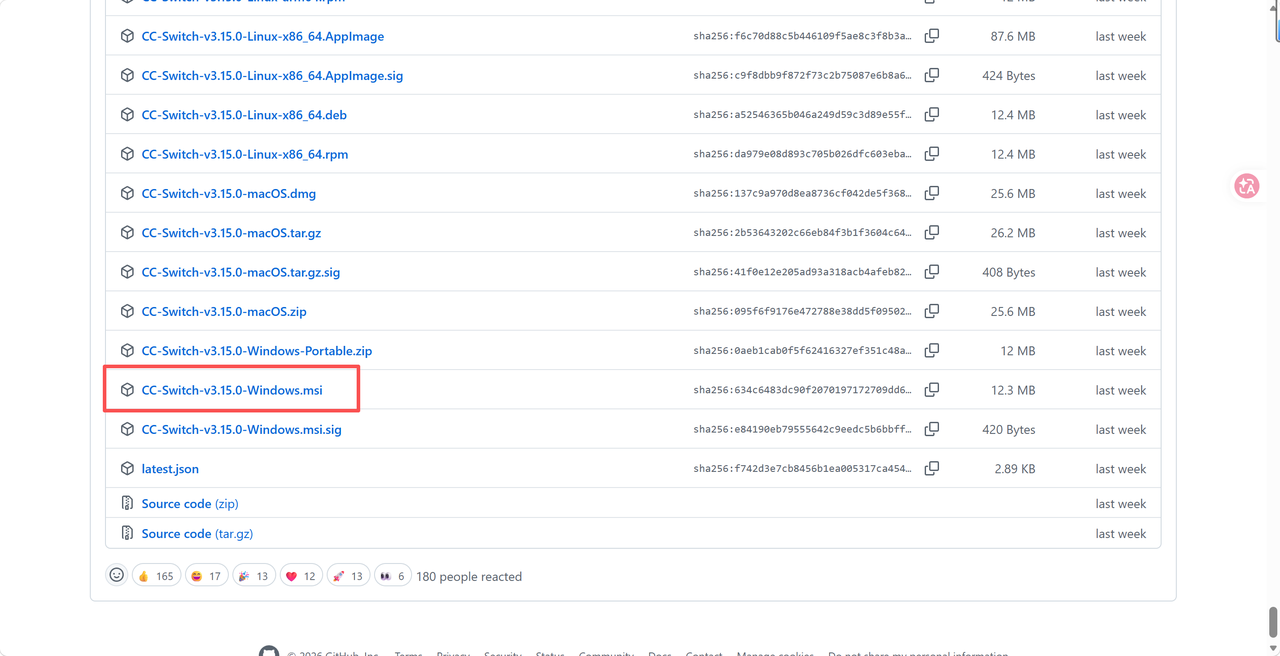1280x656 pixels.
Task: Toggle the rocket reaction (13)
Action: coord(348,576)
